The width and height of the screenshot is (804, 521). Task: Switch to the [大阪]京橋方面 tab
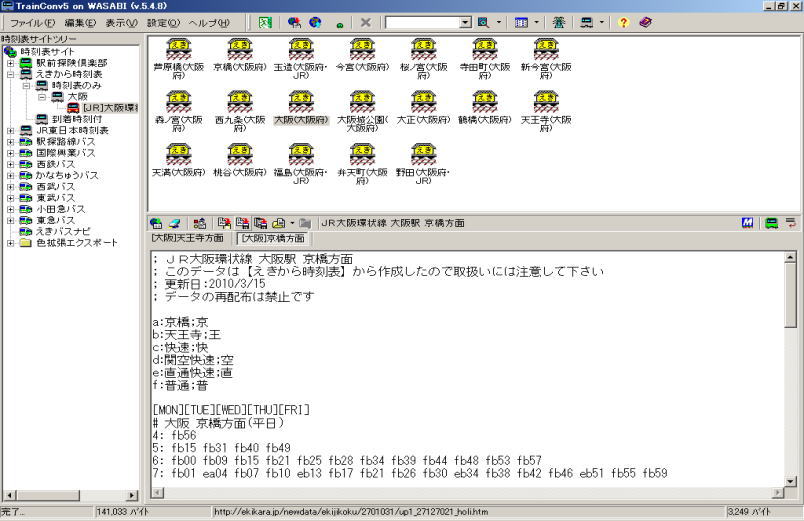273,238
